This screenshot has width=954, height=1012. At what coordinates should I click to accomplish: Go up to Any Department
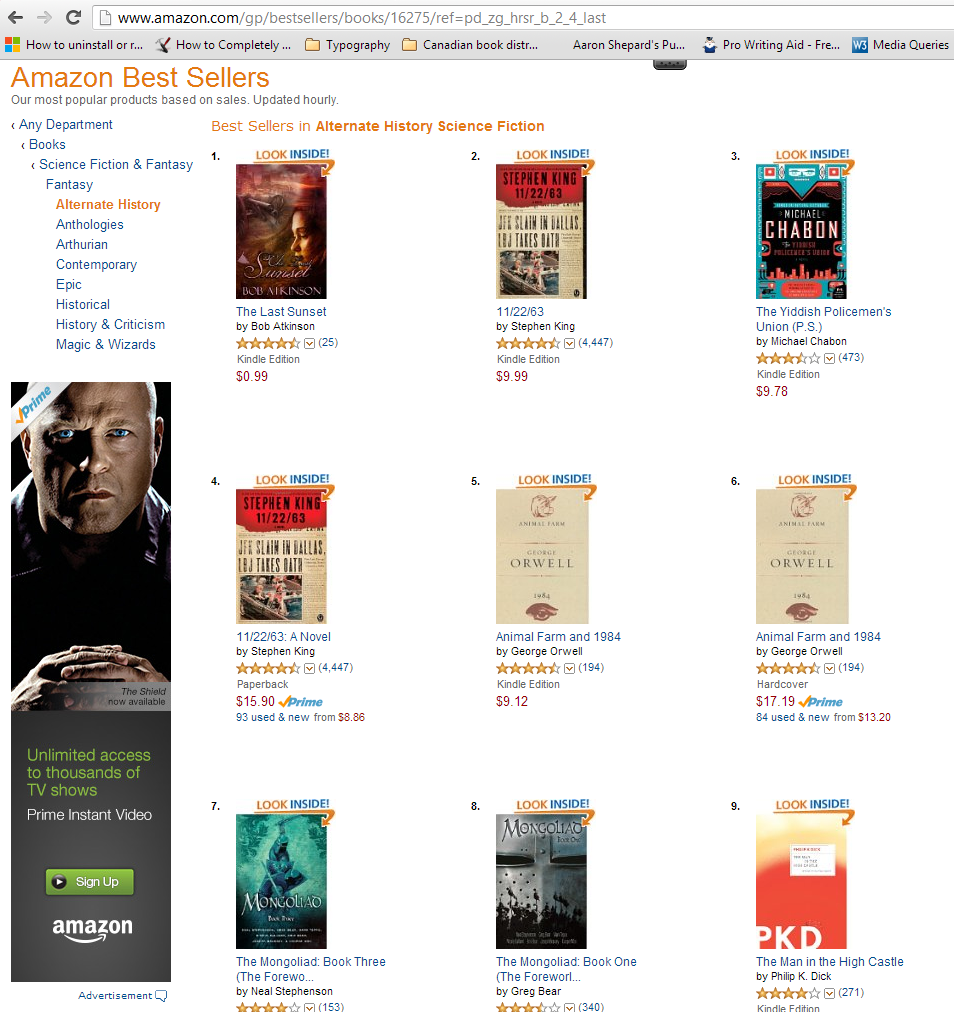click(65, 125)
